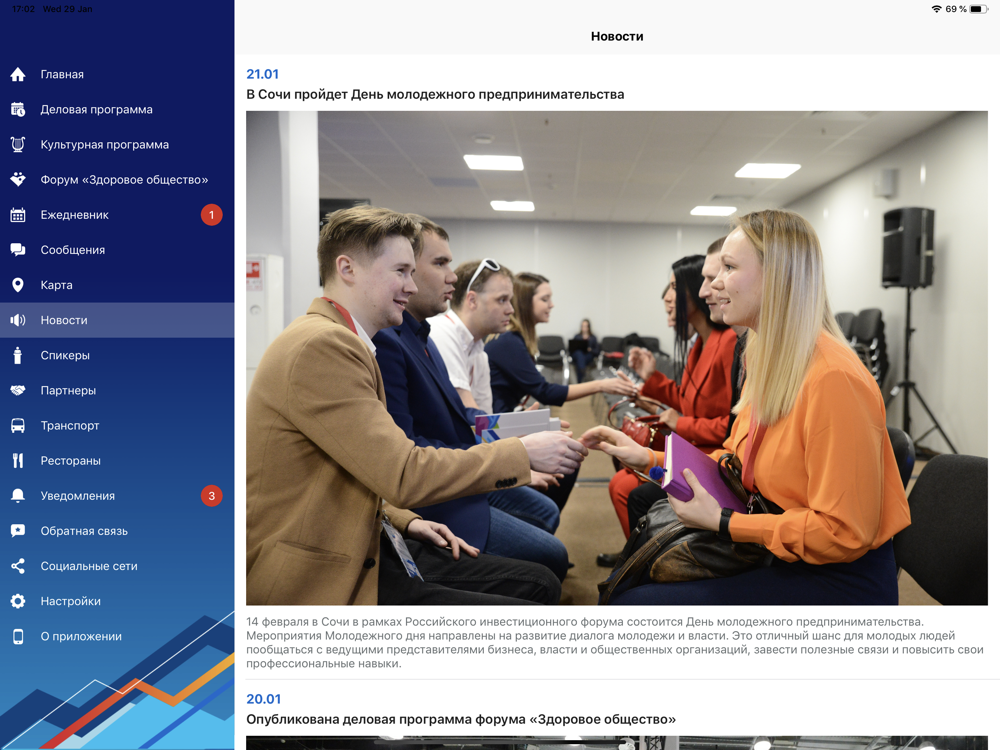Open article about День молодежного предпринимательства
1000x750 pixels.
[x=435, y=94]
